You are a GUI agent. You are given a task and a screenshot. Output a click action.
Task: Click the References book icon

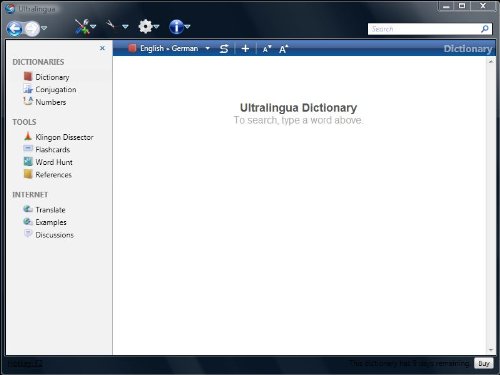[x=28, y=174]
